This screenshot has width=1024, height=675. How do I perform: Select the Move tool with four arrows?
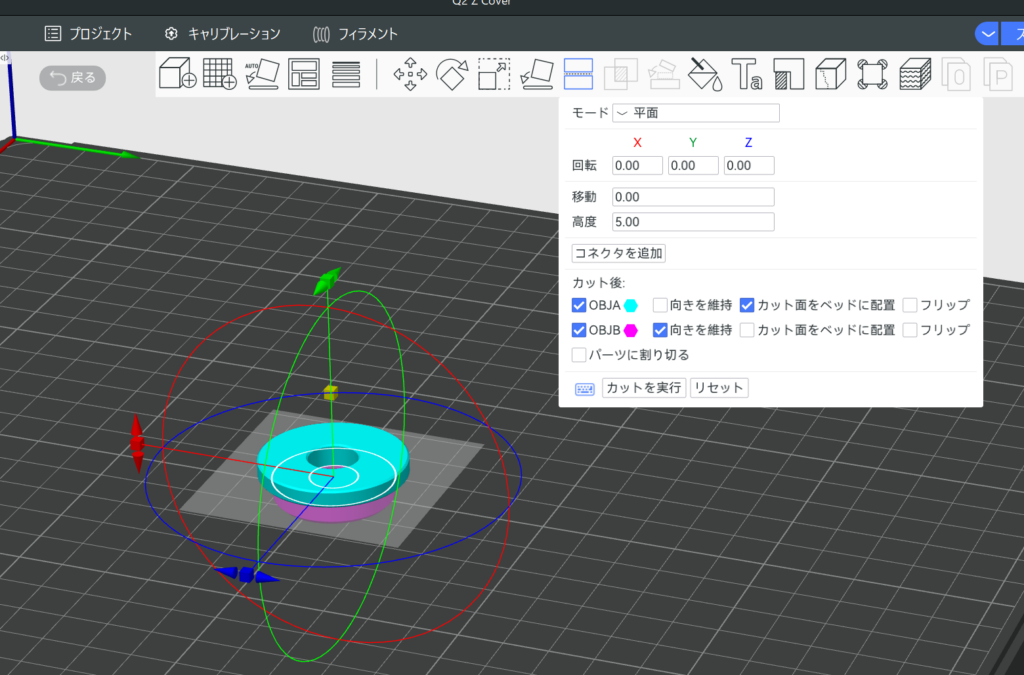(x=410, y=74)
